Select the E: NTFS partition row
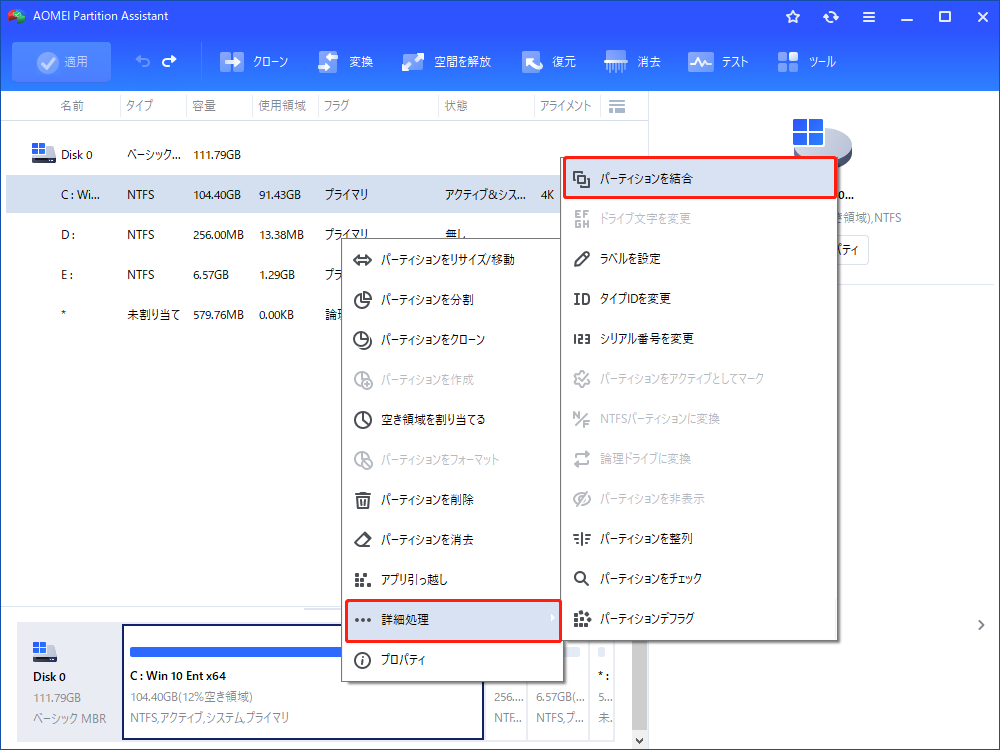The height and width of the screenshot is (750, 1000). click(173, 275)
